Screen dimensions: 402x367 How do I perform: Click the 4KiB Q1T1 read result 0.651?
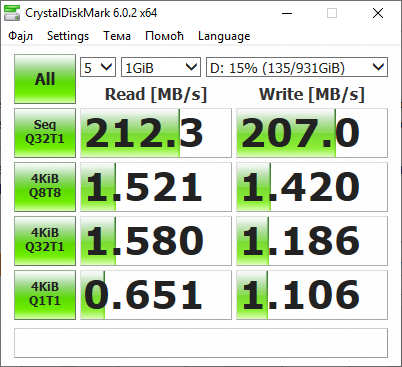[x=156, y=295]
